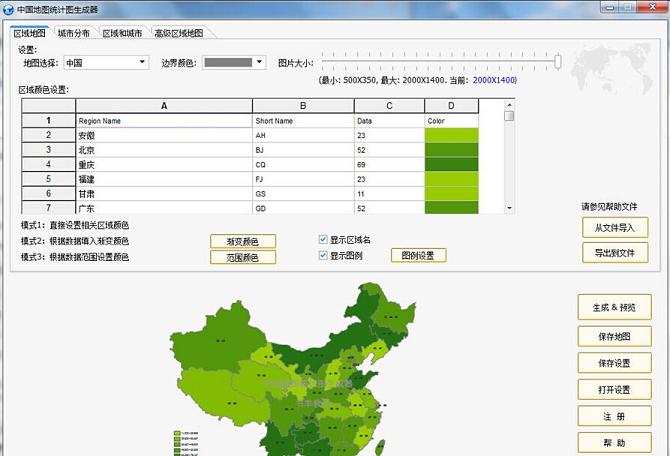Select column B header
Screen dimensions: 670x456
[x=303, y=106]
